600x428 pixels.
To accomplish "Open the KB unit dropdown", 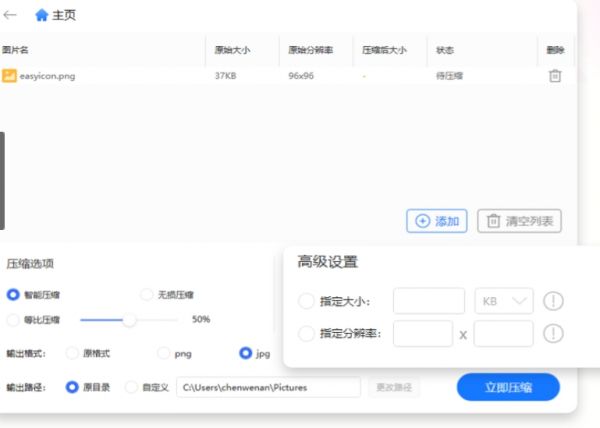I will [504, 301].
